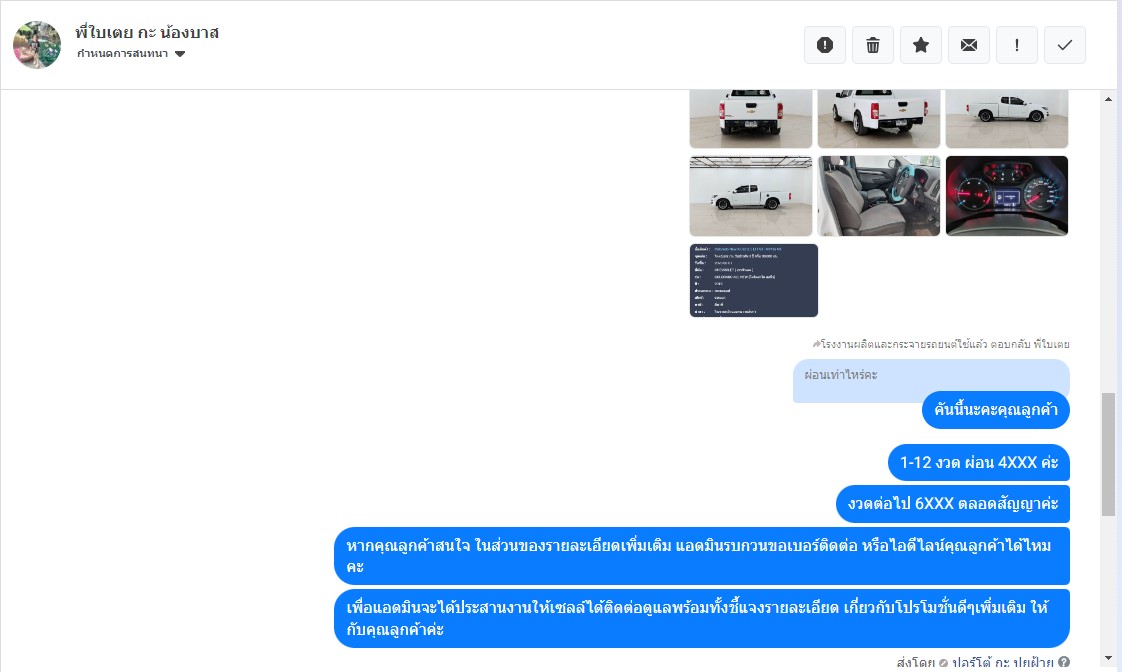Select the message งวดต่อไป 6XXX ตลอดสัญญาค่ะ
The height and width of the screenshot is (672, 1122).
pyautogui.click(x=952, y=504)
